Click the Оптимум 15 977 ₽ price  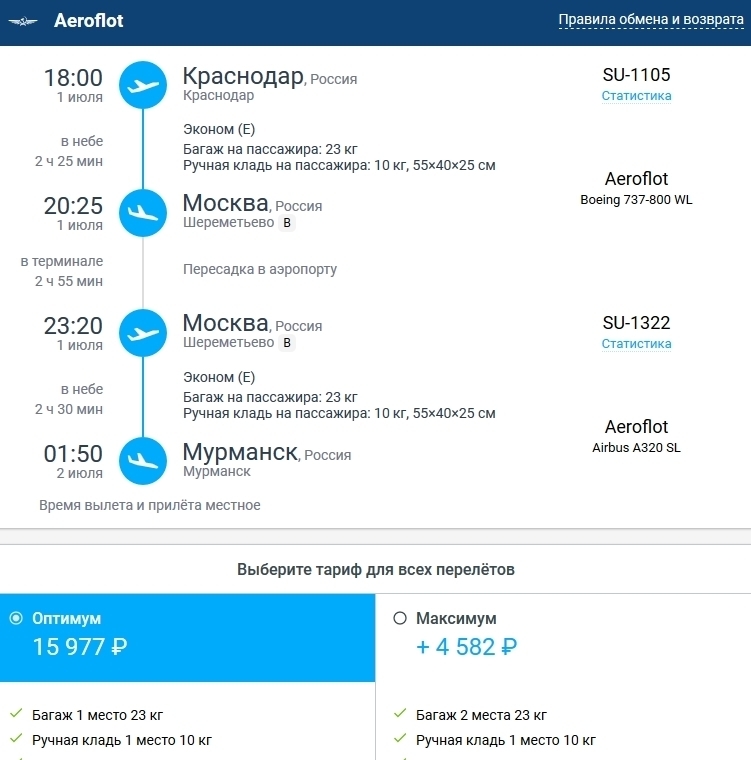click(x=80, y=647)
